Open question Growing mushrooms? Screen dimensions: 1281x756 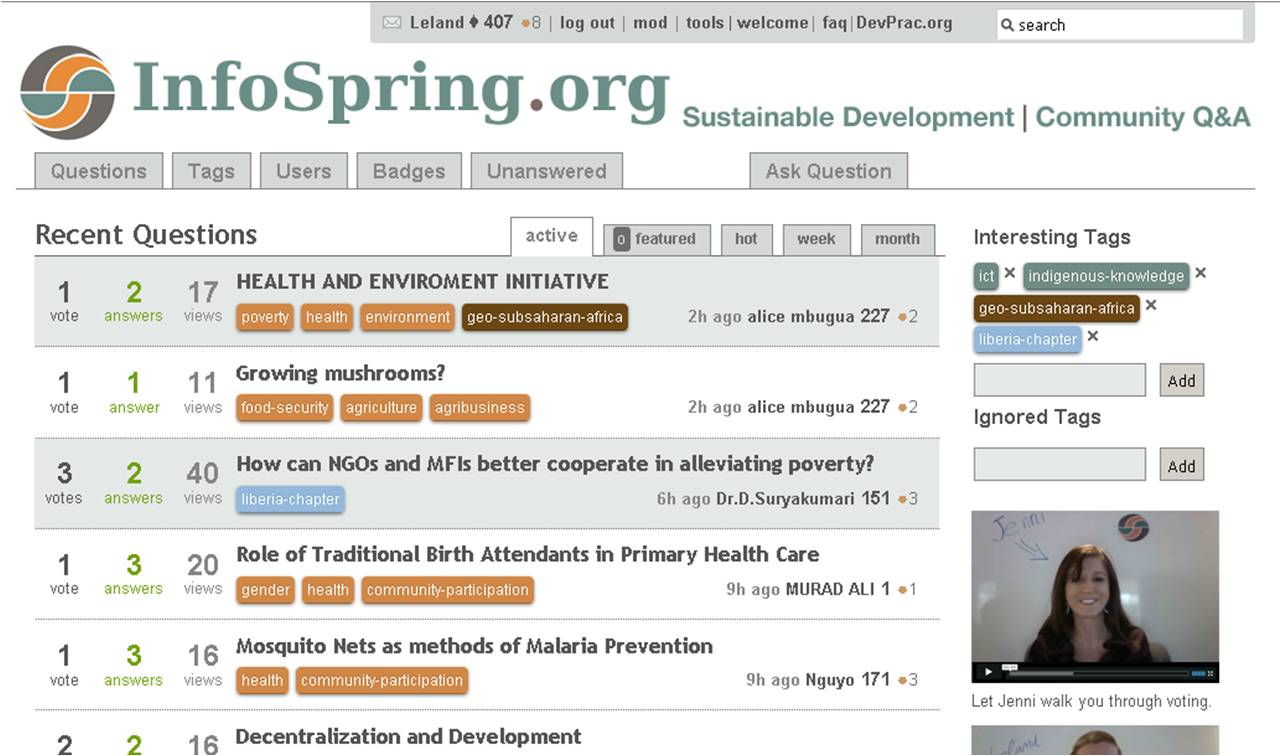[x=340, y=374]
